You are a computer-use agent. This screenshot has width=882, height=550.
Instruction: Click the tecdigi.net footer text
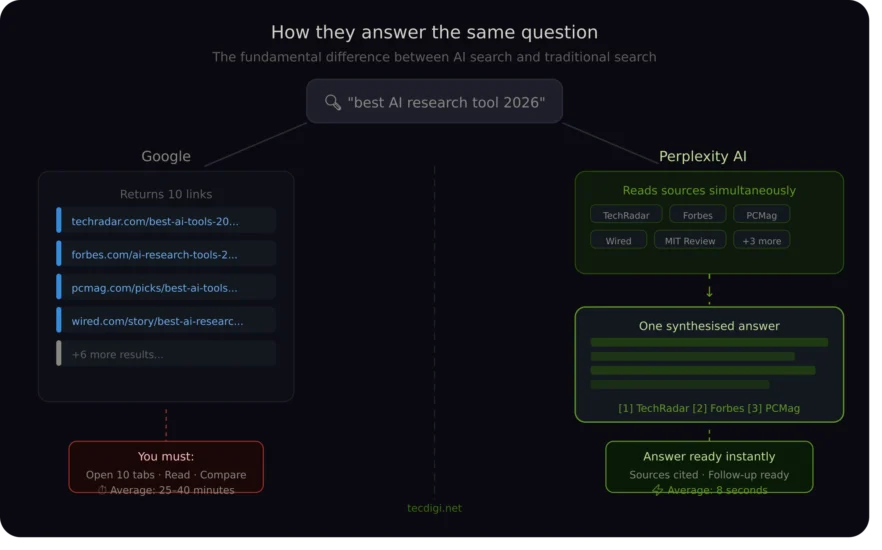(434, 508)
